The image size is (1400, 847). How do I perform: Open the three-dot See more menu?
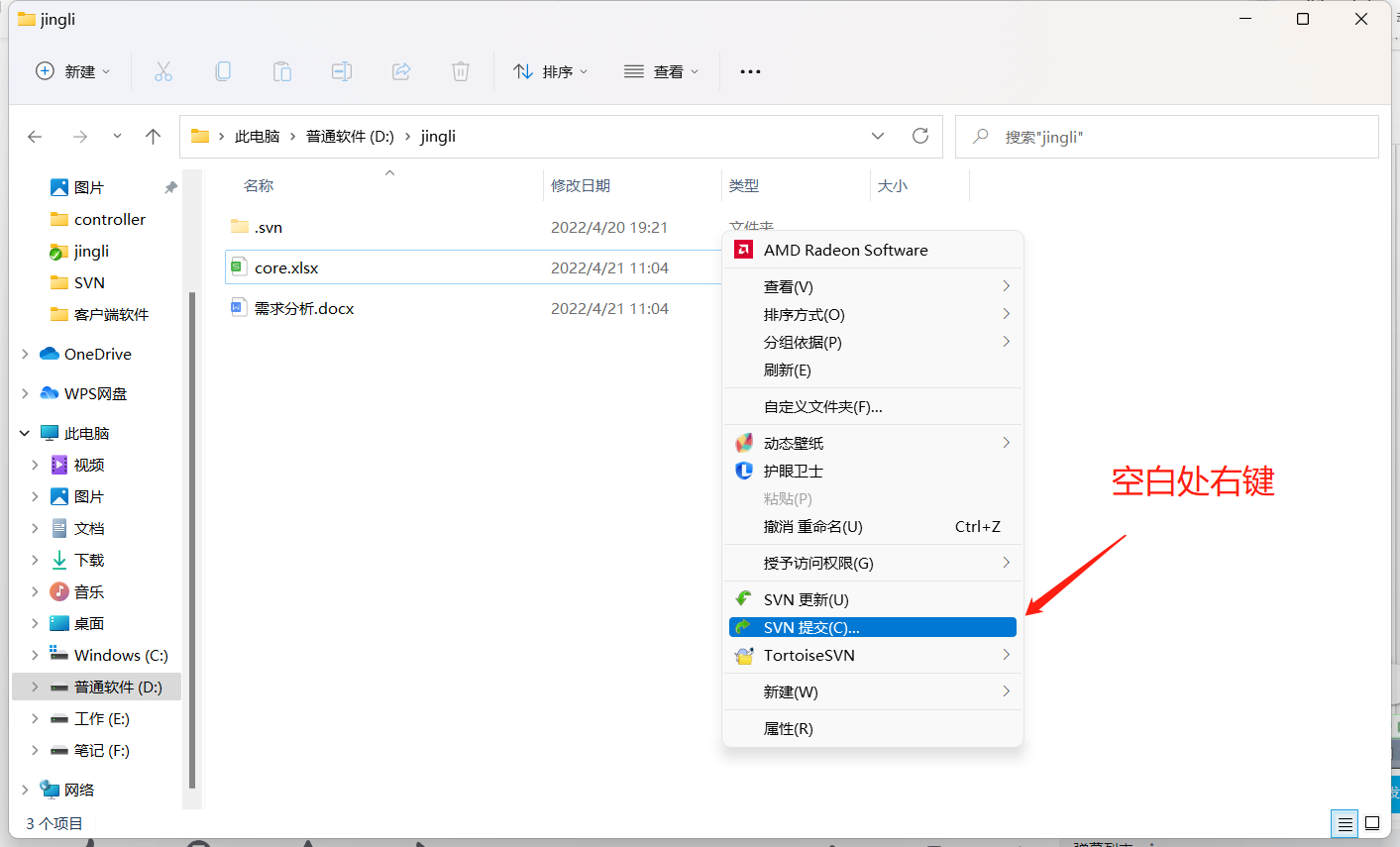pyautogui.click(x=750, y=71)
